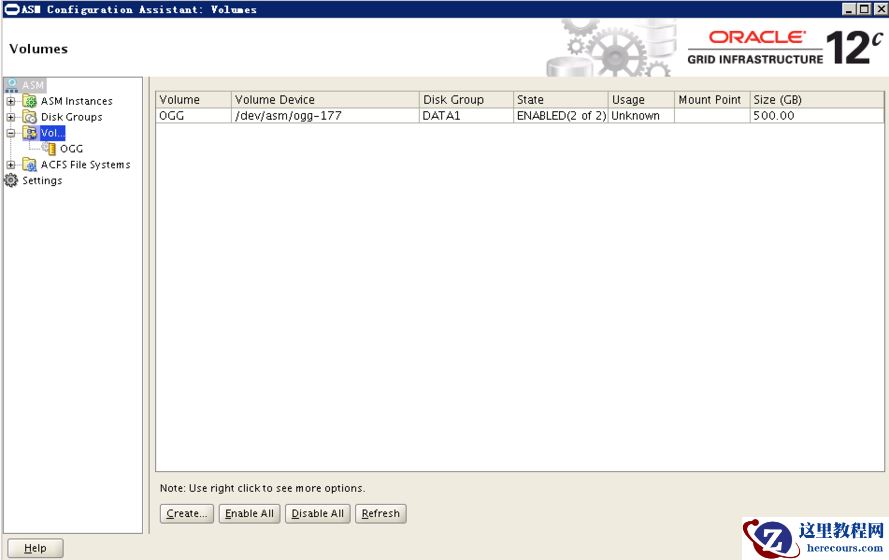This screenshot has width=889, height=560.
Task: Select ASM Instances in the tree
Action: [x=77, y=101]
